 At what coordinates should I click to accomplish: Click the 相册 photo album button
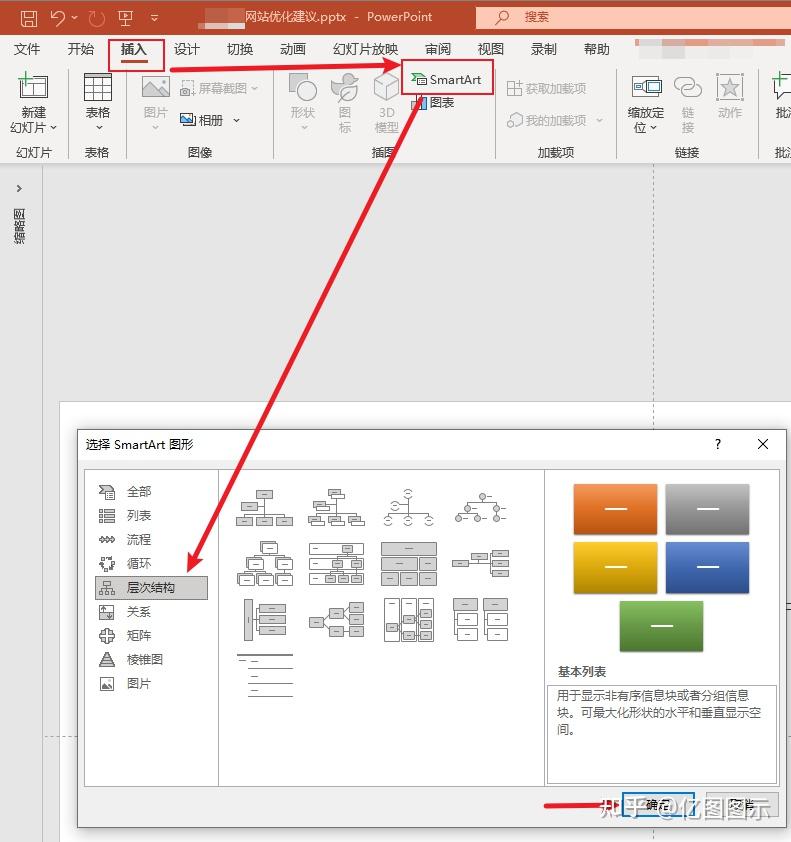point(201,120)
